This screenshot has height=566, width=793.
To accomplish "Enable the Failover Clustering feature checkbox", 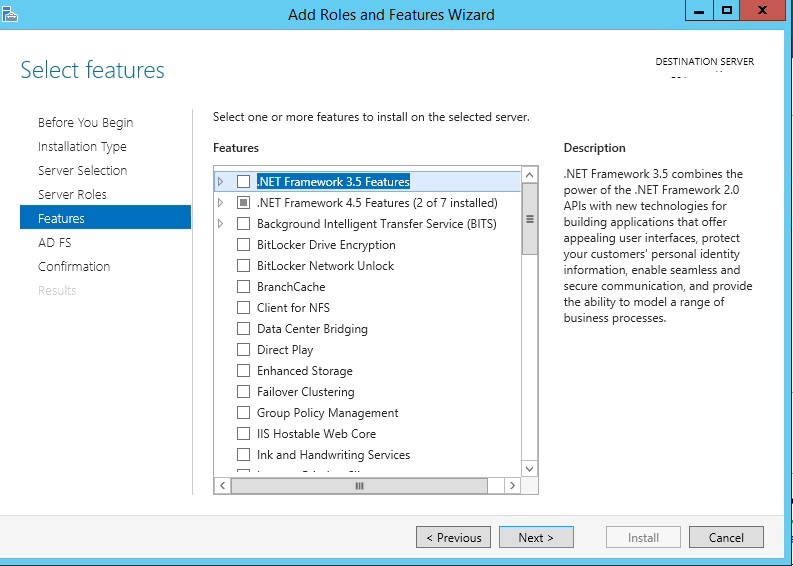I will pos(243,392).
